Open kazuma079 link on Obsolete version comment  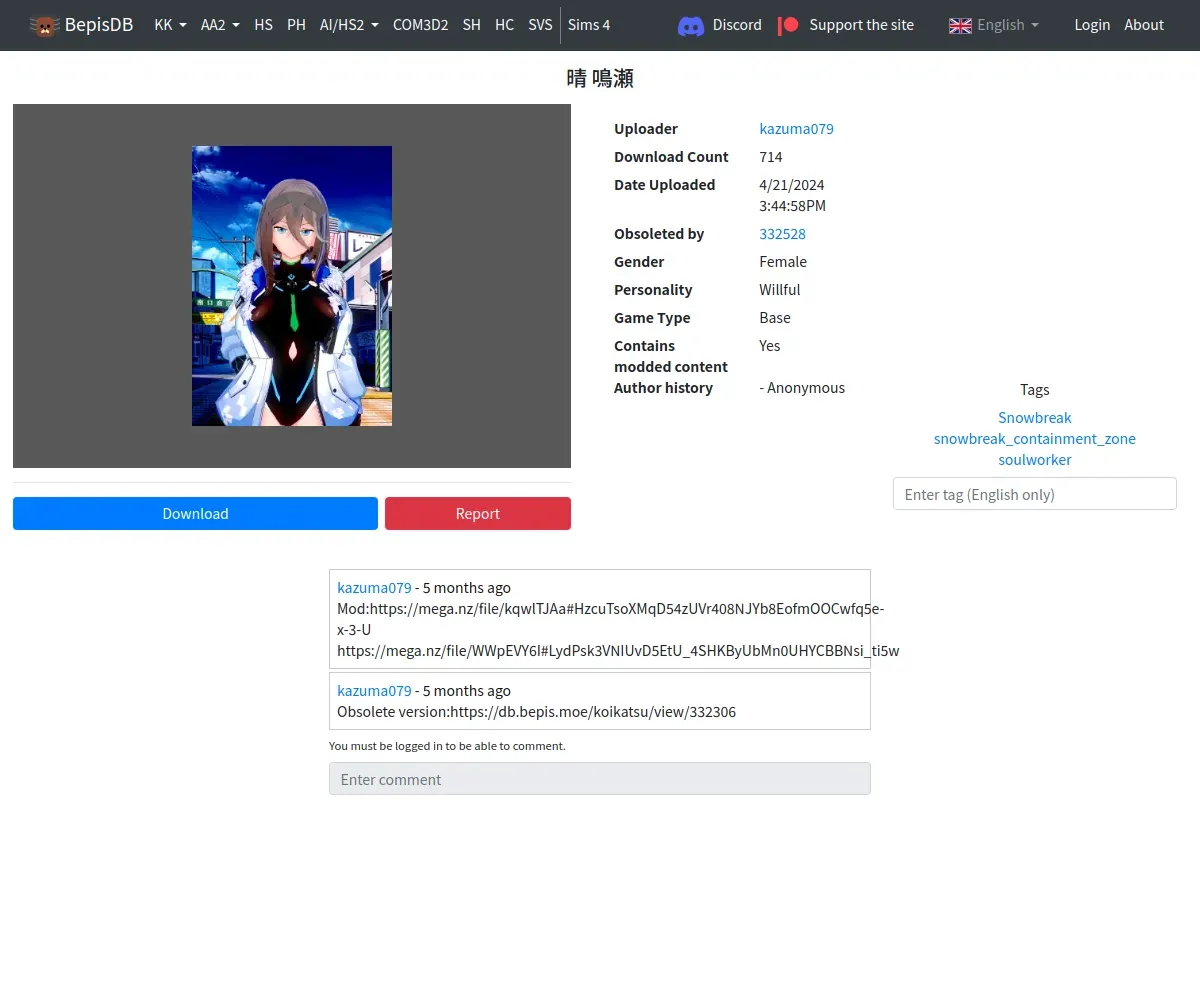pos(374,691)
